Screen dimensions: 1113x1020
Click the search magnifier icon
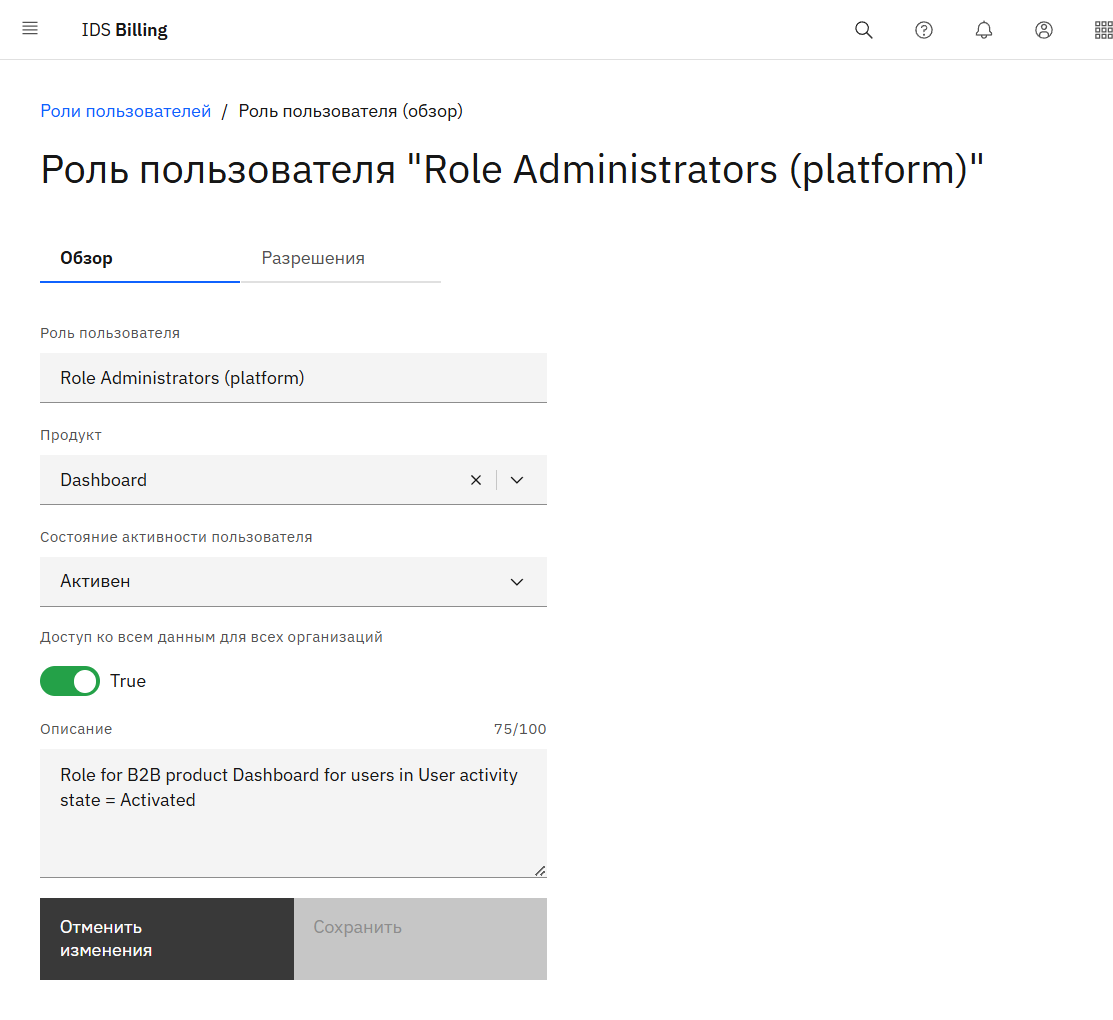864,30
